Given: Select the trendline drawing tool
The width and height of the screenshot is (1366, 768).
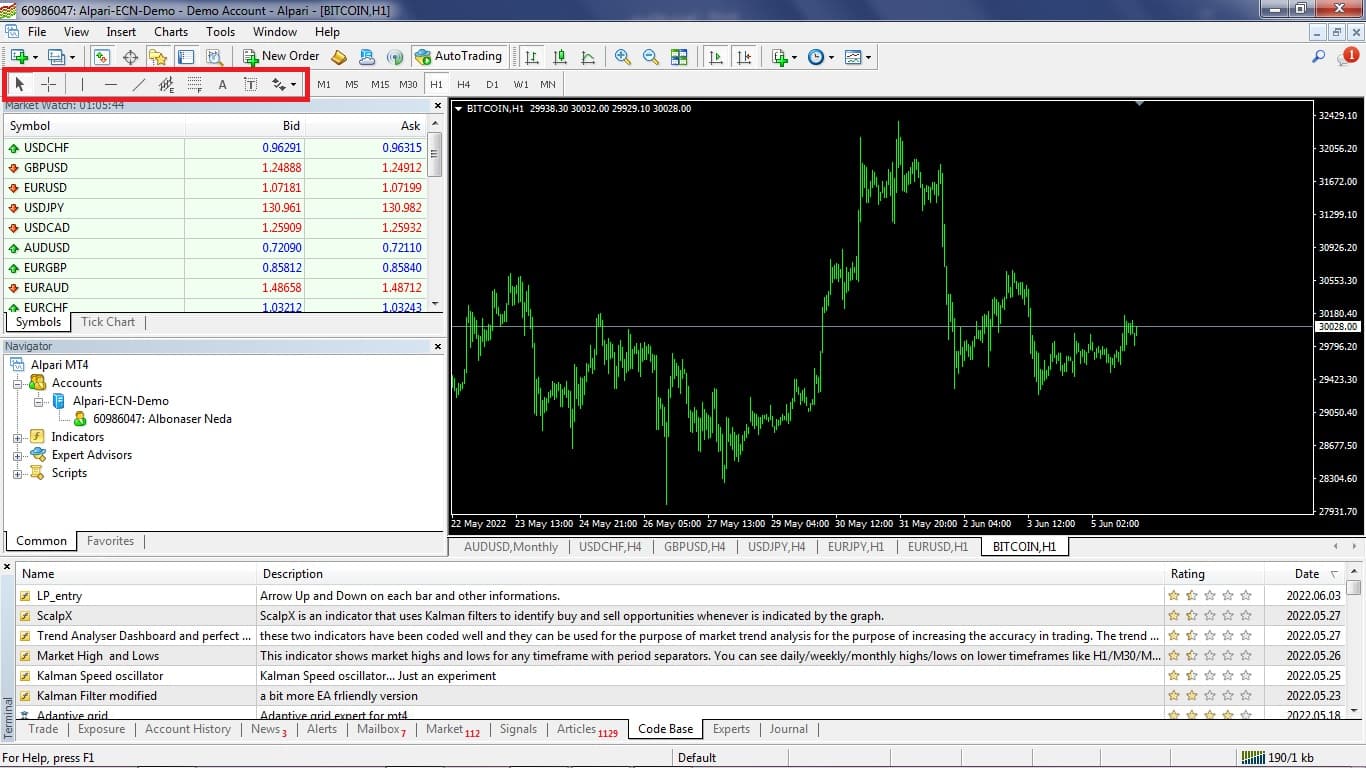Looking at the screenshot, I should pyautogui.click(x=138, y=85).
